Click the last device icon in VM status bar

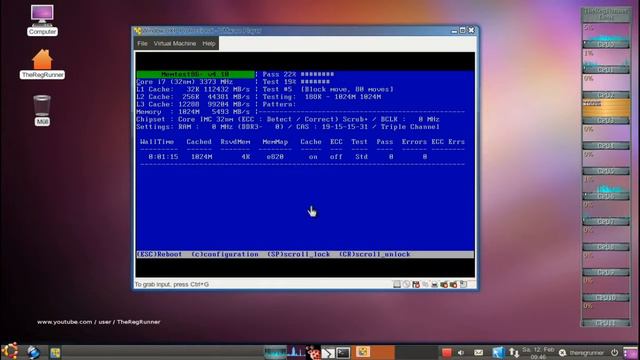[x=463, y=284]
